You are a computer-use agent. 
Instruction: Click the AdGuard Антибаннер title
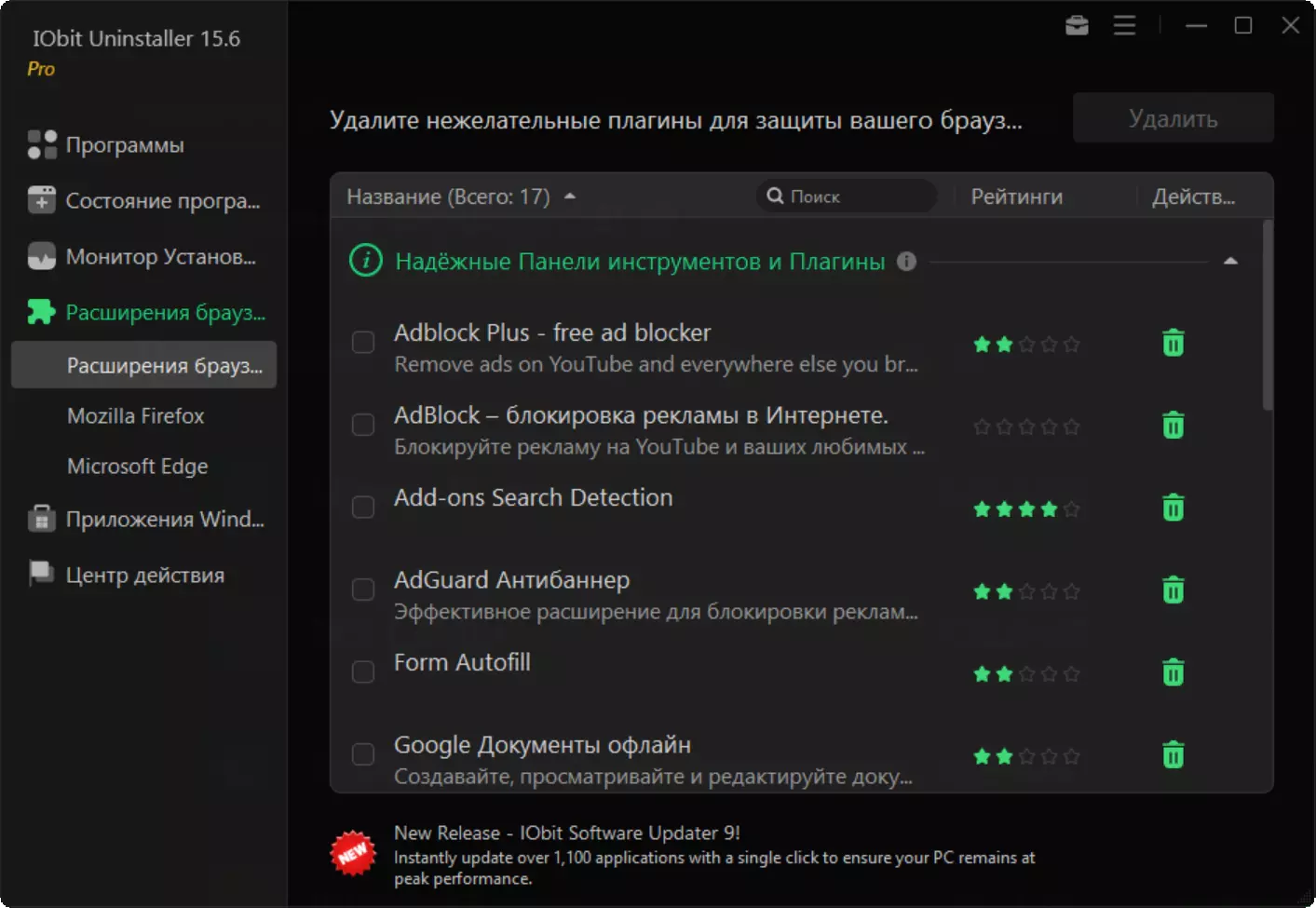pos(511,580)
